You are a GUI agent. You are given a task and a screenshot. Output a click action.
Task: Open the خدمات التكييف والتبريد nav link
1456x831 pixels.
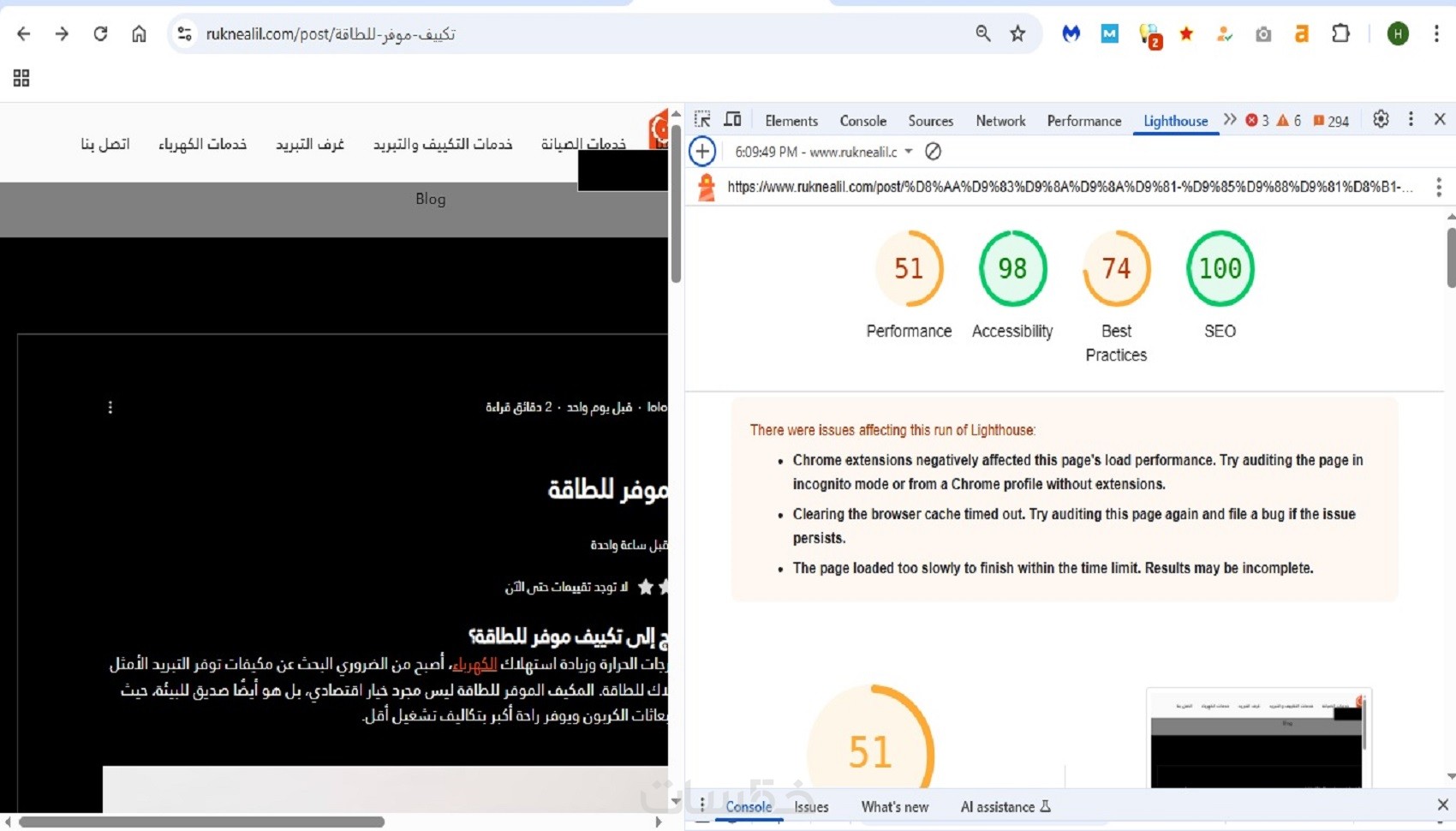(443, 144)
